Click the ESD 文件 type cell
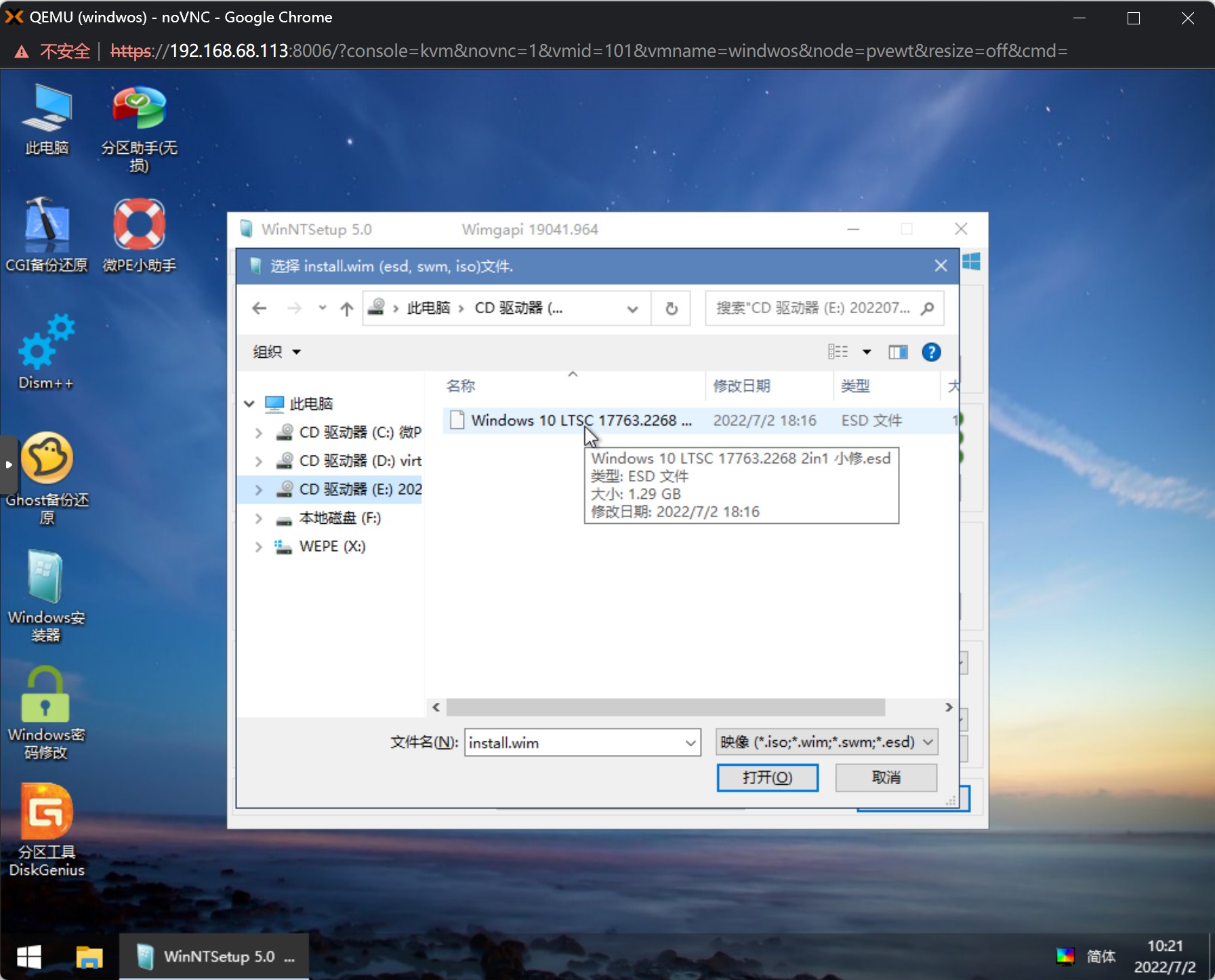The height and width of the screenshot is (980, 1215). (871, 420)
